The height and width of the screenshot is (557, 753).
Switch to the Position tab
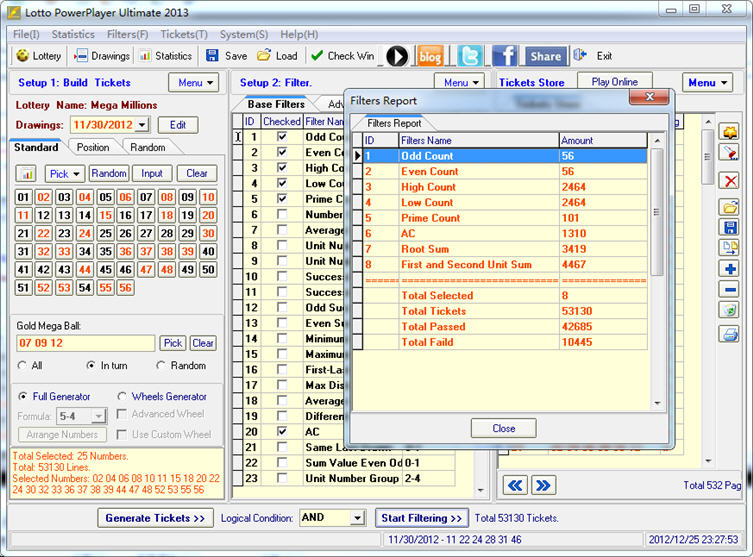pyautogui.click(x=93, y=147)
